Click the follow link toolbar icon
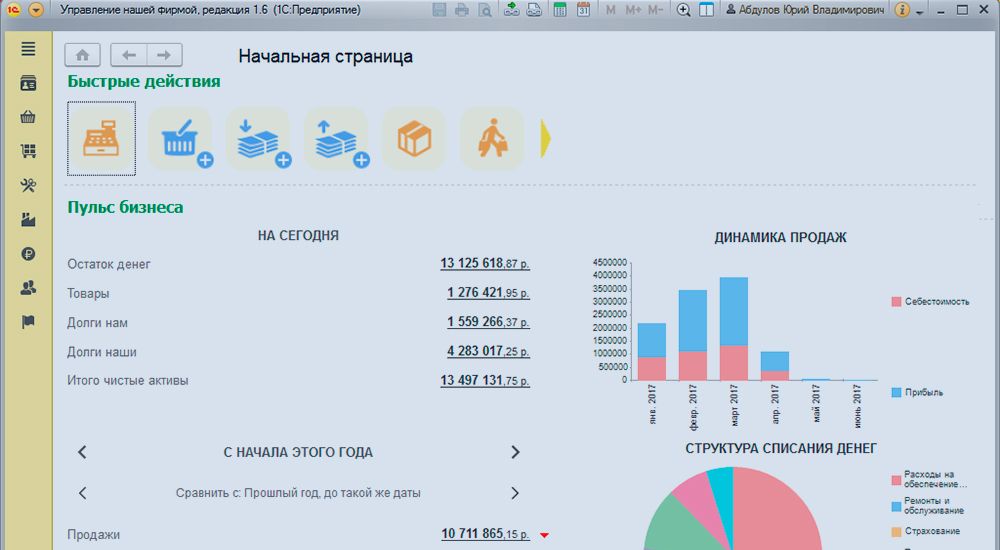The image size is (1000, 550). (x=534, y=10)
